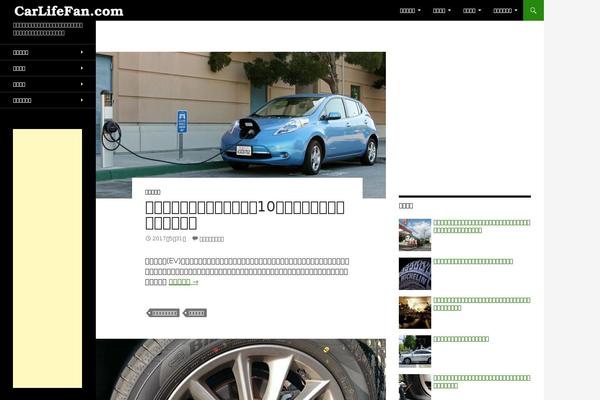Click the 2017 post date link
Viewport: 600px width, 400px height.
(169, 239)
